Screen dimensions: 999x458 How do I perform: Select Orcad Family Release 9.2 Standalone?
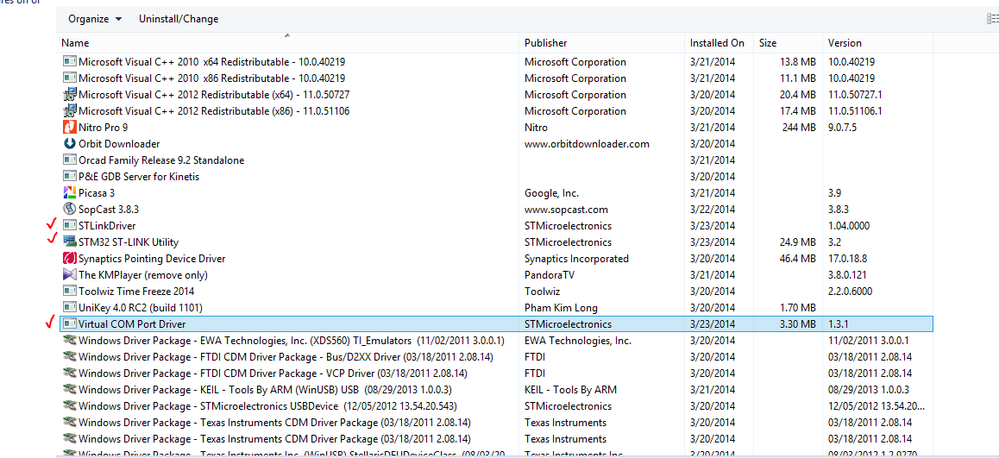(161, 161)
